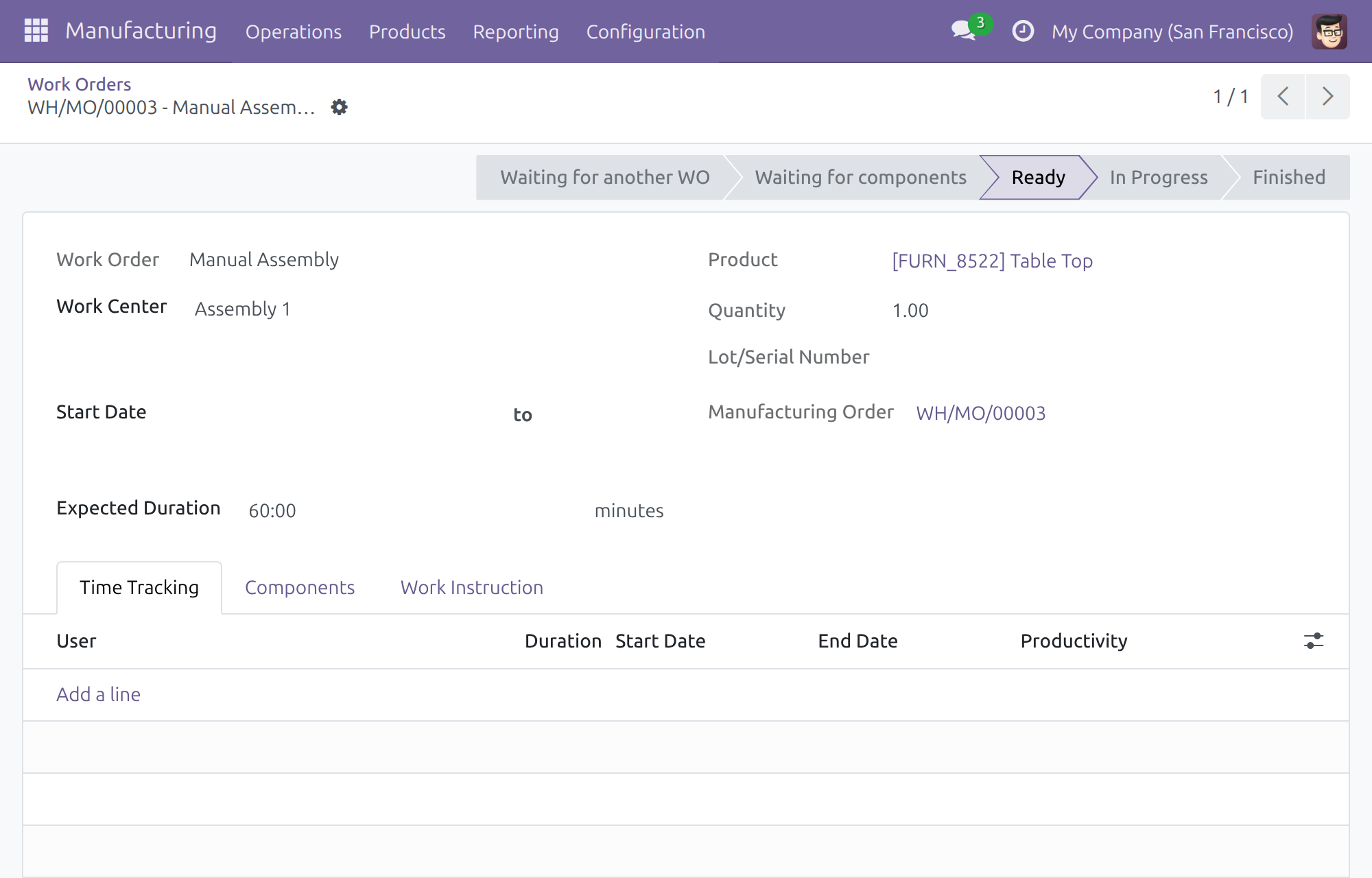Set status to Finished
This screenshot has width=1372, height=878.
tap(1289, 178)
